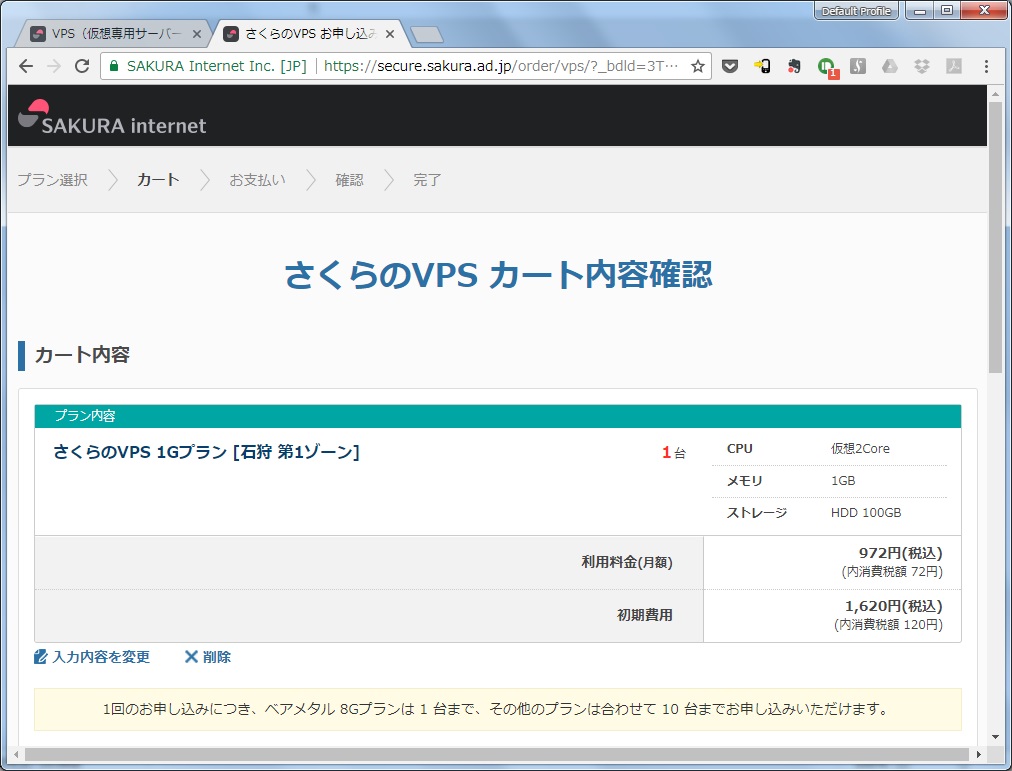Click the HDD 100GB storage value
Viewport: 1012px width, 771px height.
(865, 513)
